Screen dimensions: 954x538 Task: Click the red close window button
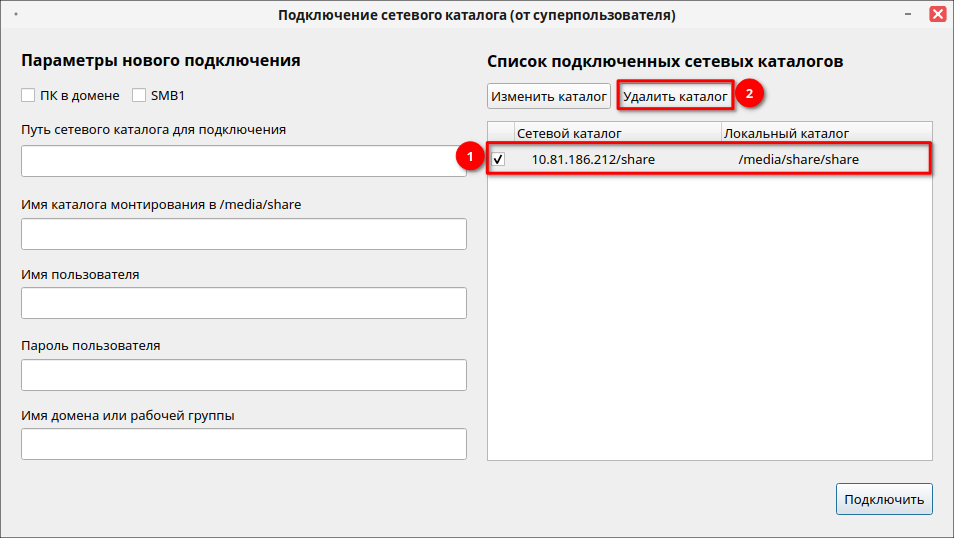937,15
